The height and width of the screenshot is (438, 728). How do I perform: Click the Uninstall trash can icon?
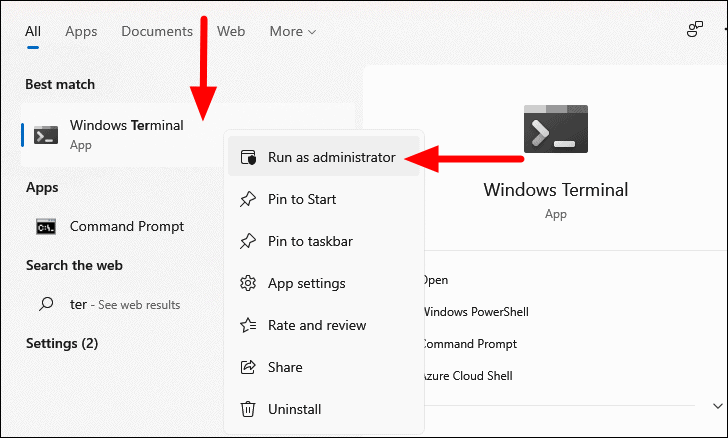(248, 409)
